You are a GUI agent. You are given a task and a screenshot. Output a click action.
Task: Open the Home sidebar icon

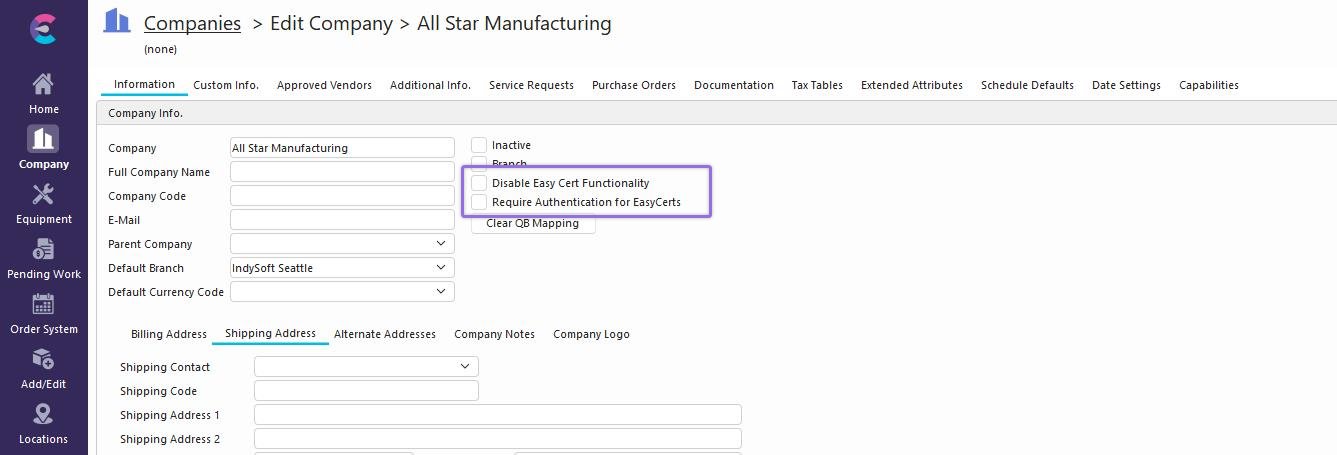pos(43,84)
